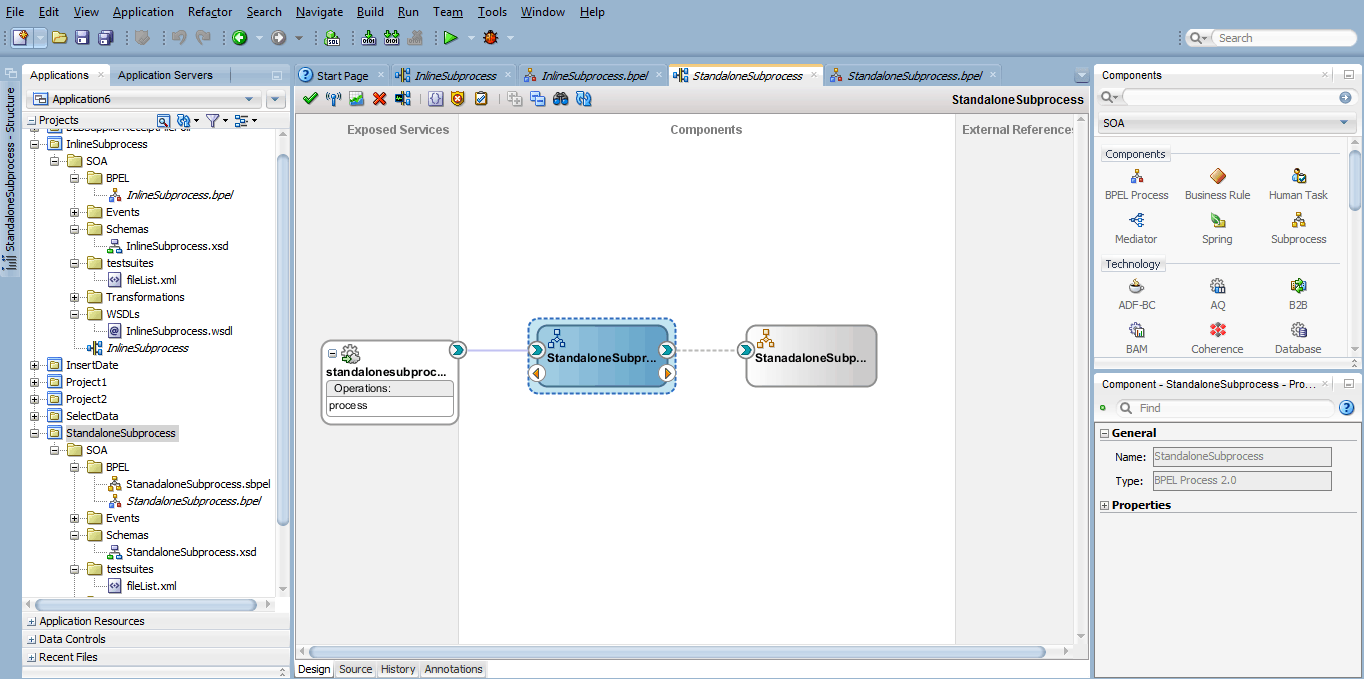Open the Refactor menu
Screen dimensions: 1364x679
[x=210, y=12]
